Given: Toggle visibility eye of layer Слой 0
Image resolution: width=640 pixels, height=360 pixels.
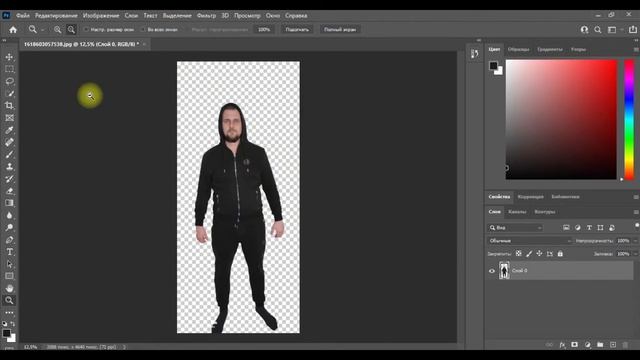Looking at the screenshot, I should coord(492,271).
